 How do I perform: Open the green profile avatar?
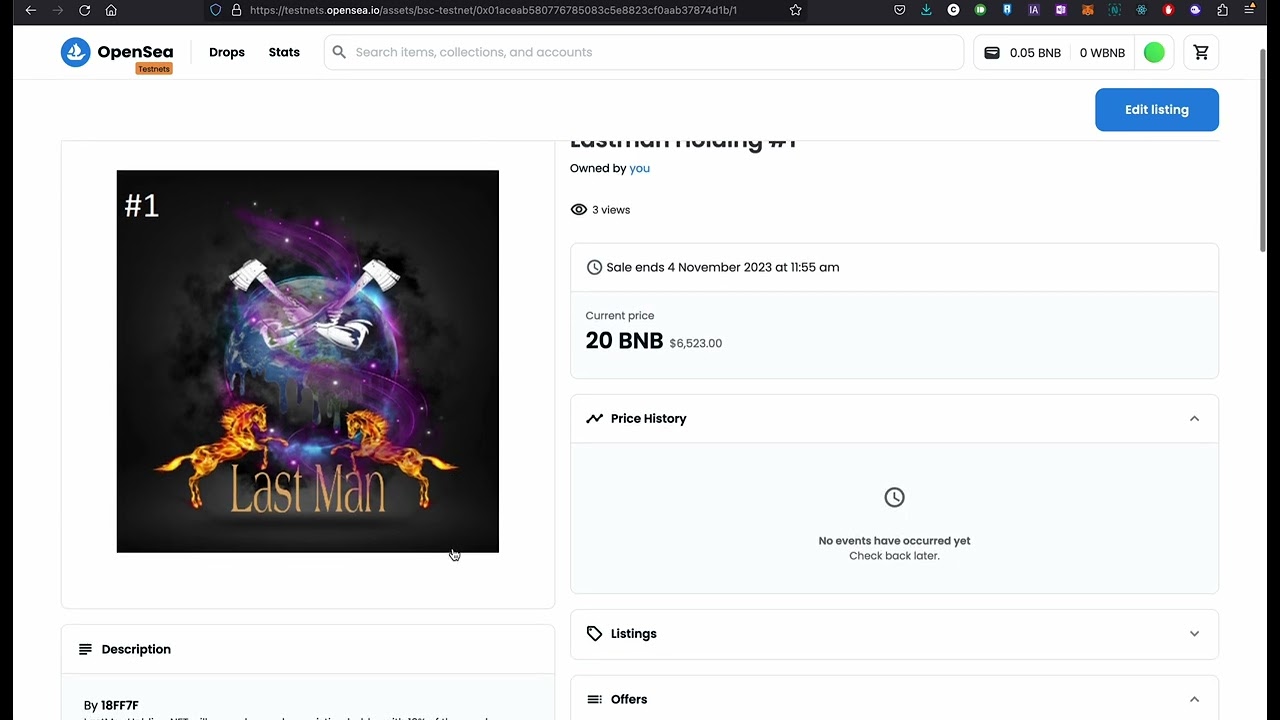(1154, 52)
